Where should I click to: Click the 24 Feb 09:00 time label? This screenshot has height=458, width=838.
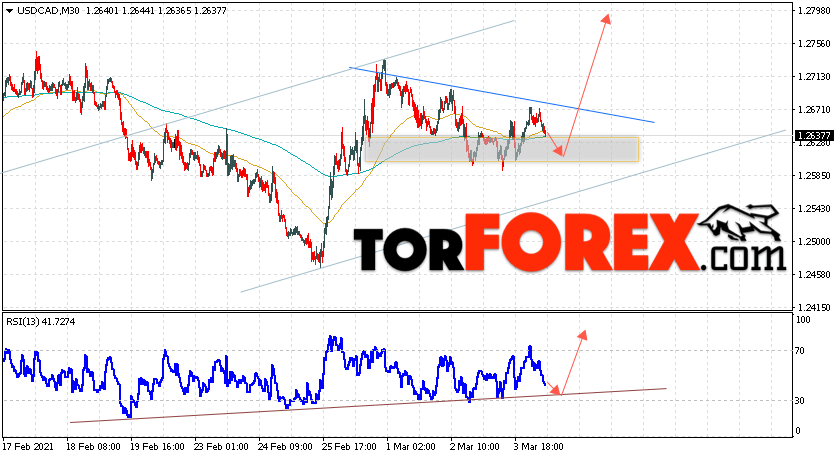pos(286,446)
